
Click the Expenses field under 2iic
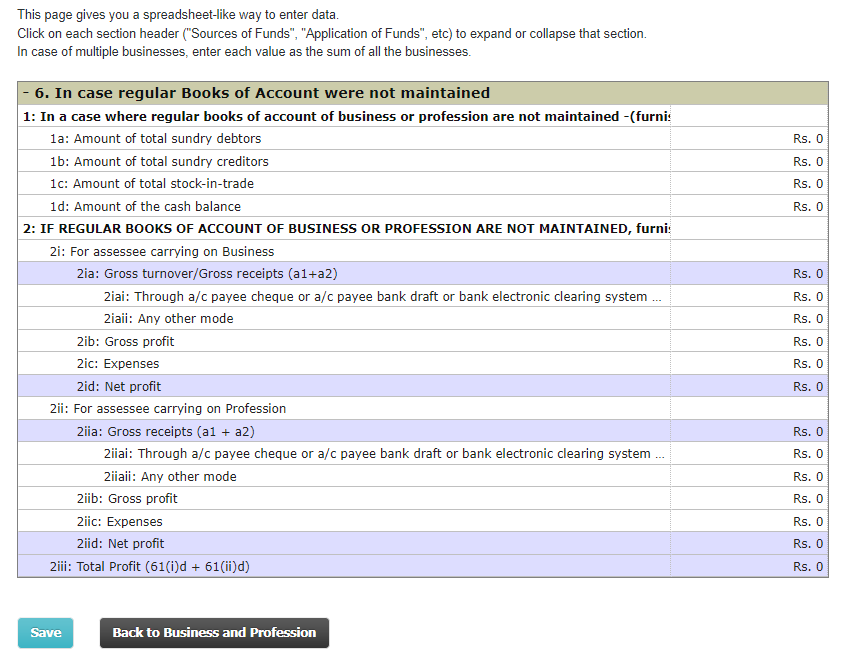coord(749,521)
